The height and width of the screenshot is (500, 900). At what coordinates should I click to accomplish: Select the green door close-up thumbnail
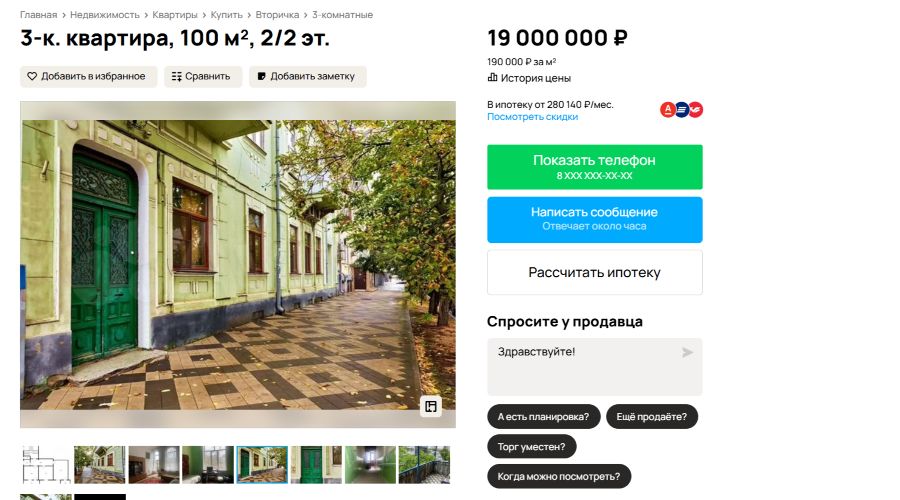316,464
